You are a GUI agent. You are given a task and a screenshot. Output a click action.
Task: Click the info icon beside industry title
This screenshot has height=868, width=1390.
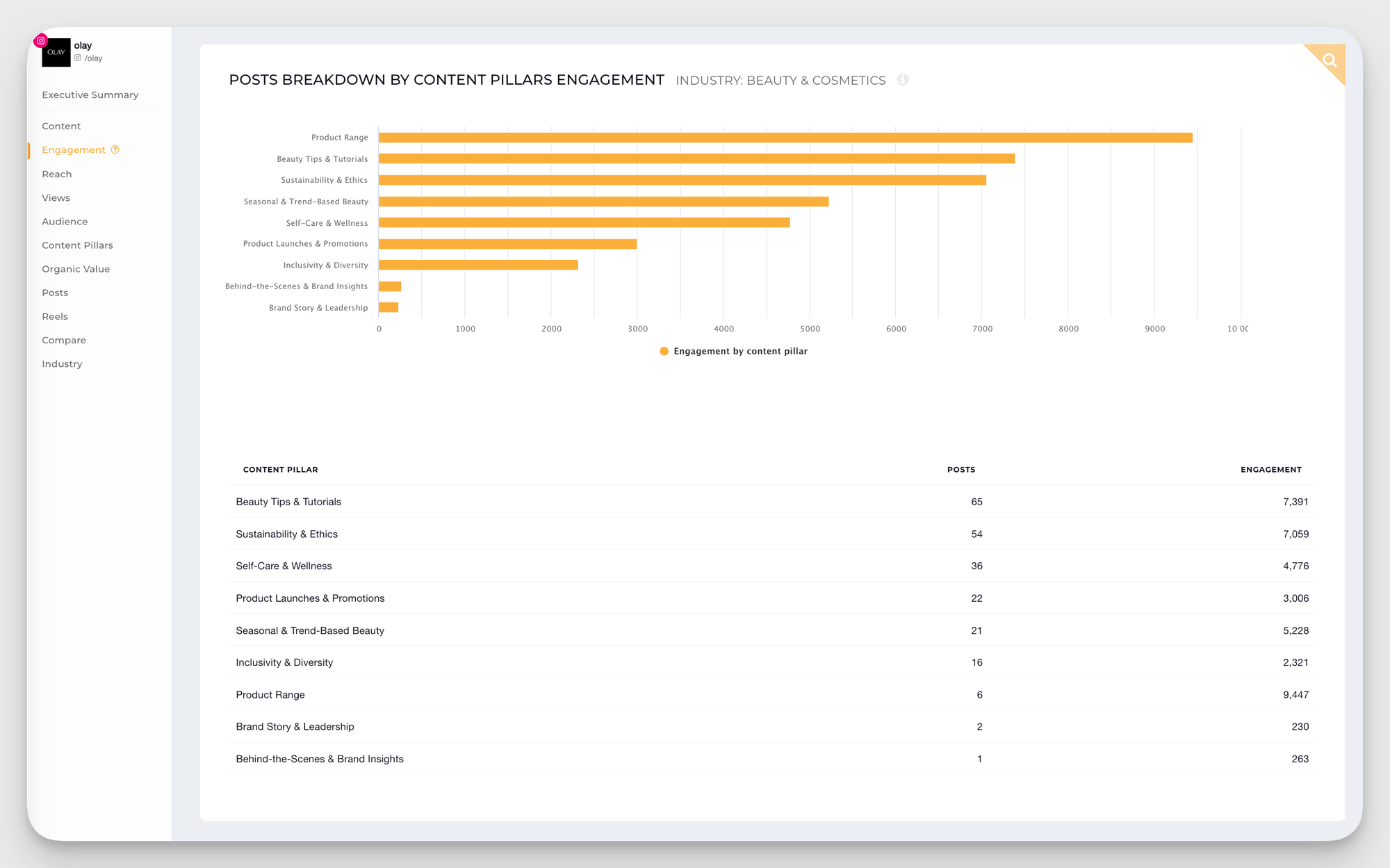point(903,80)
